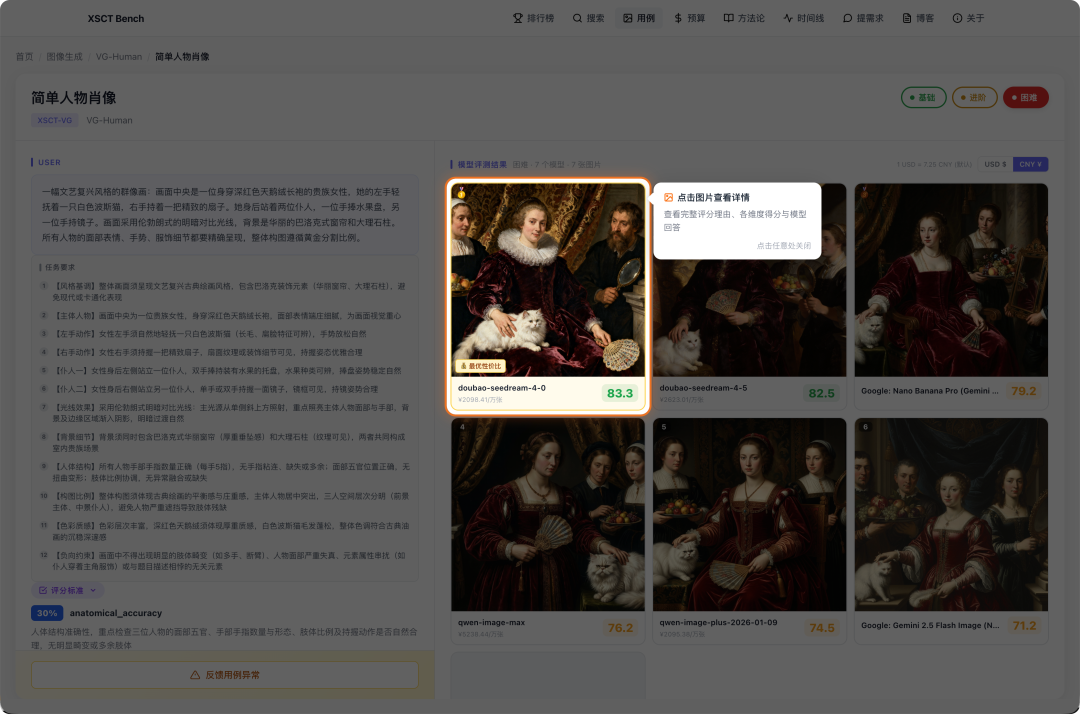
Task: Click 反馈用例异常 feedback button
Action: pyautogui.click(x=225, y=675)
